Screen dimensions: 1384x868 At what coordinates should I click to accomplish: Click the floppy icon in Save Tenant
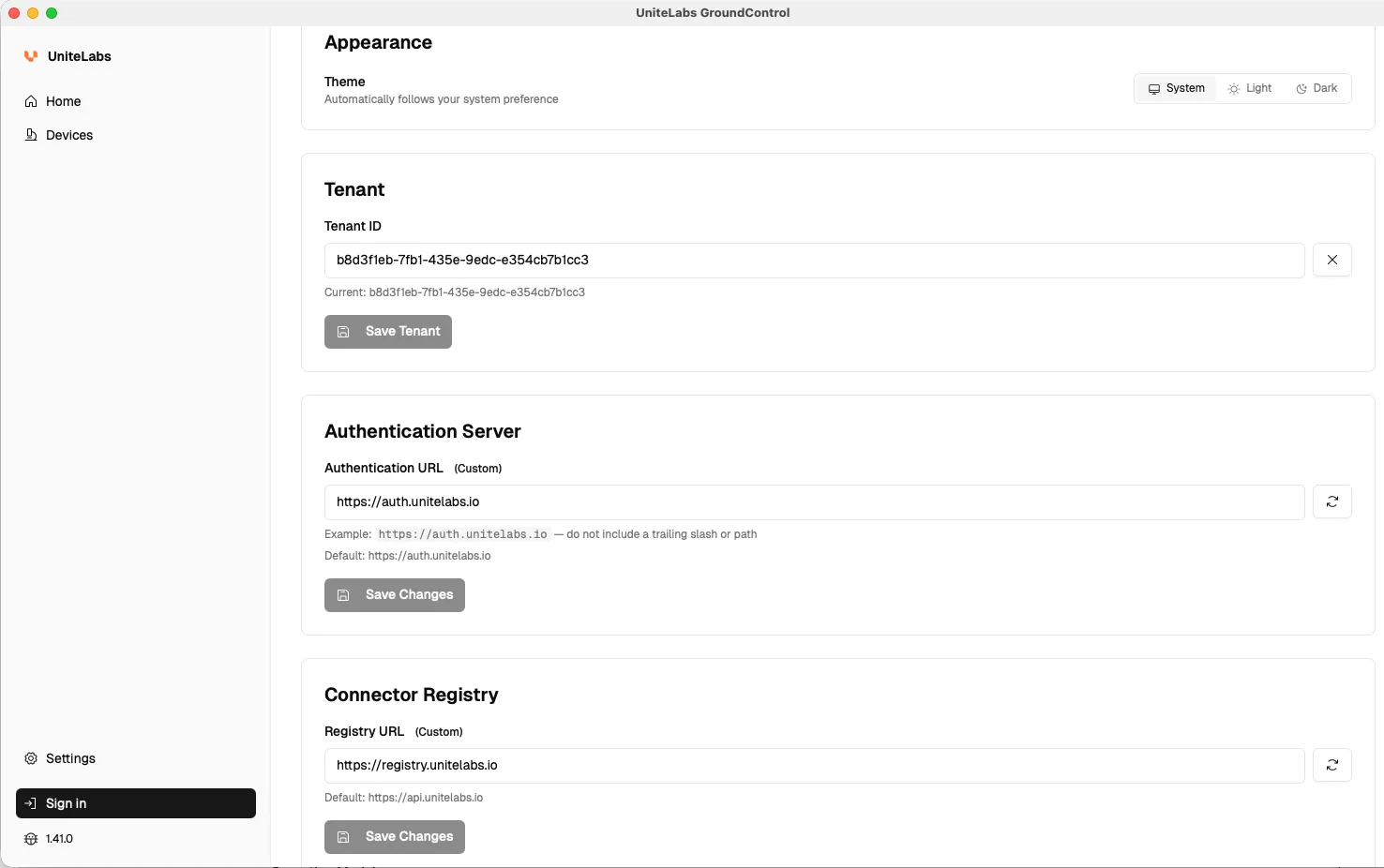point(343,332)
